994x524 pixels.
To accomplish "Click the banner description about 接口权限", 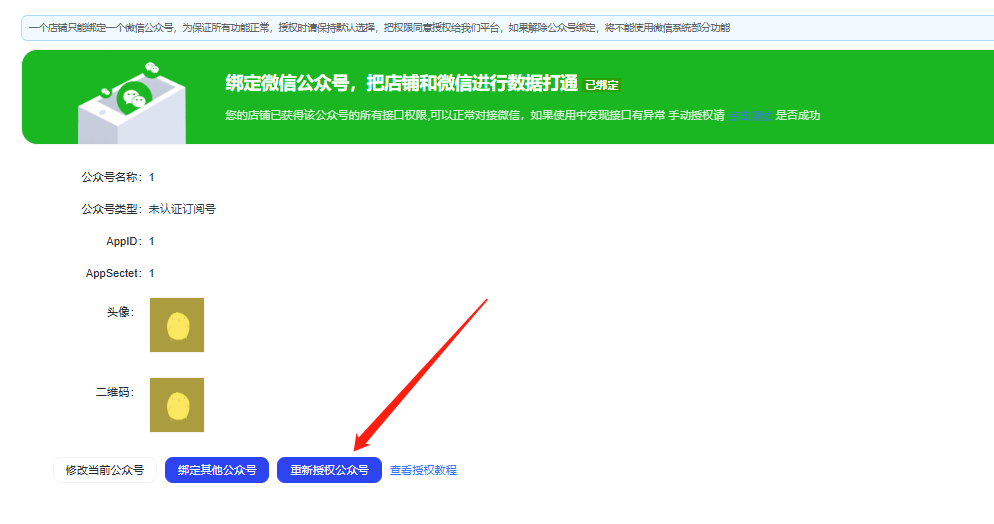I will coord(475,116).
